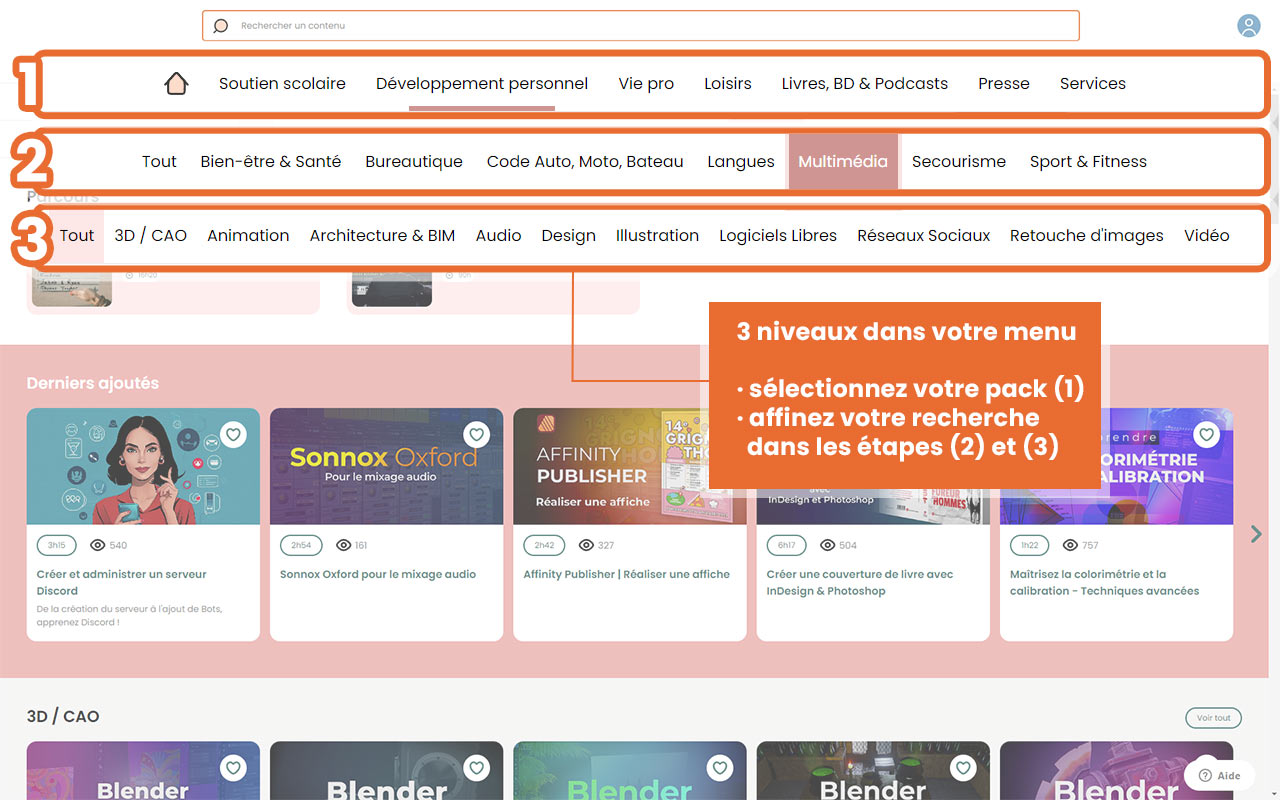The height and width of the screenshot is (800, 1280).
Task: Open the user account icon top right
Action: [x=1248, y=26]
